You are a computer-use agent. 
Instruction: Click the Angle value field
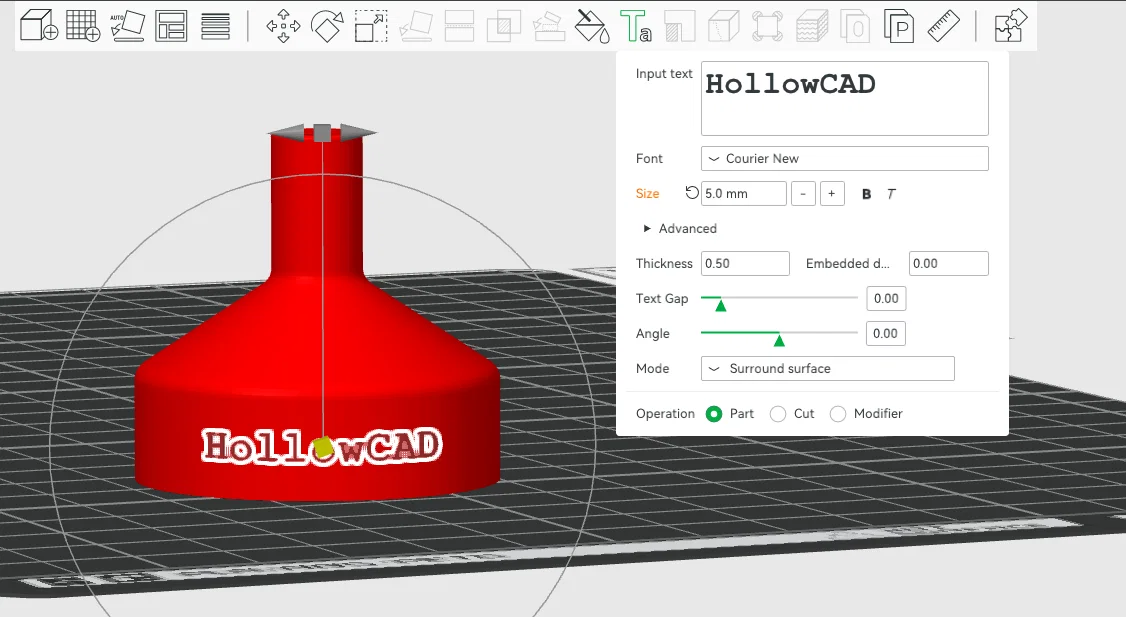885,333
